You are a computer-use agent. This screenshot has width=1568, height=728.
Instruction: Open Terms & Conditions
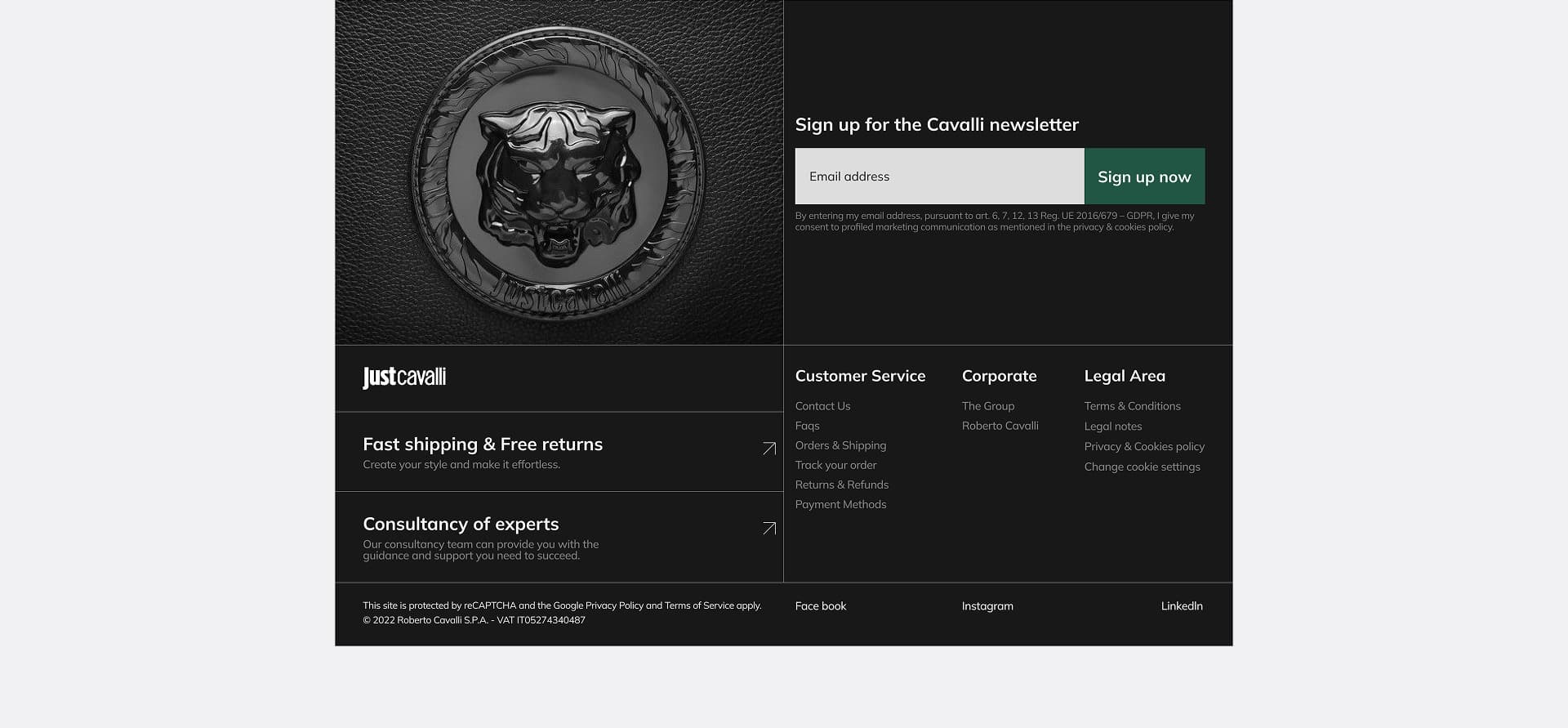click(x=1132, y=406)
